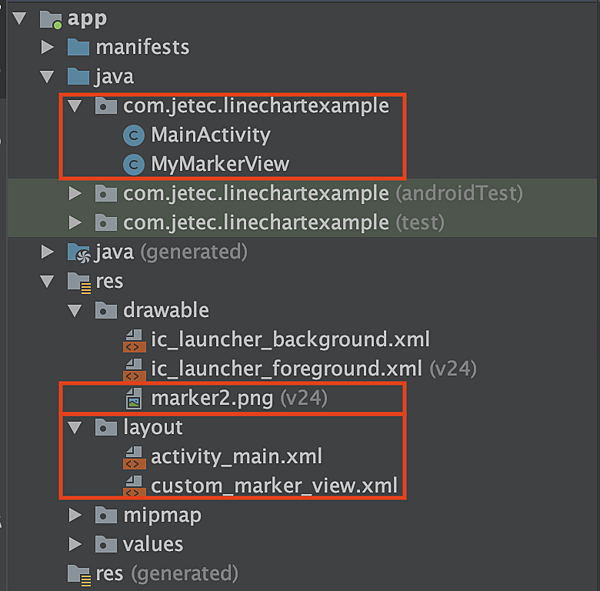Click the drawable folder icon
Viewport: 600px width, 591px height.
point(106,310)
